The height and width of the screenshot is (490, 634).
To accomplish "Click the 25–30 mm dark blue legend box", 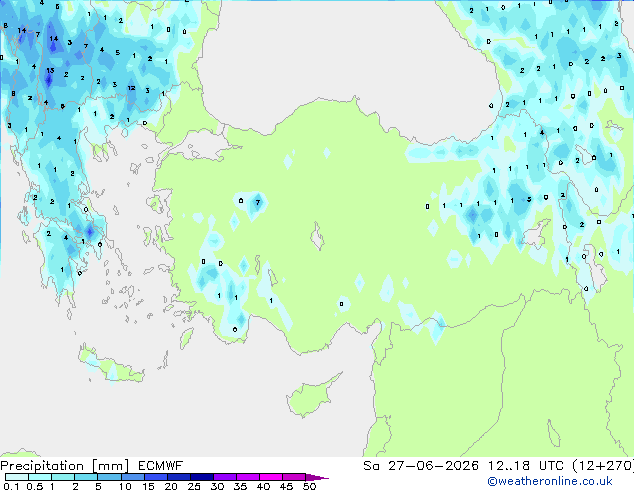I will [x=202, y=477].
